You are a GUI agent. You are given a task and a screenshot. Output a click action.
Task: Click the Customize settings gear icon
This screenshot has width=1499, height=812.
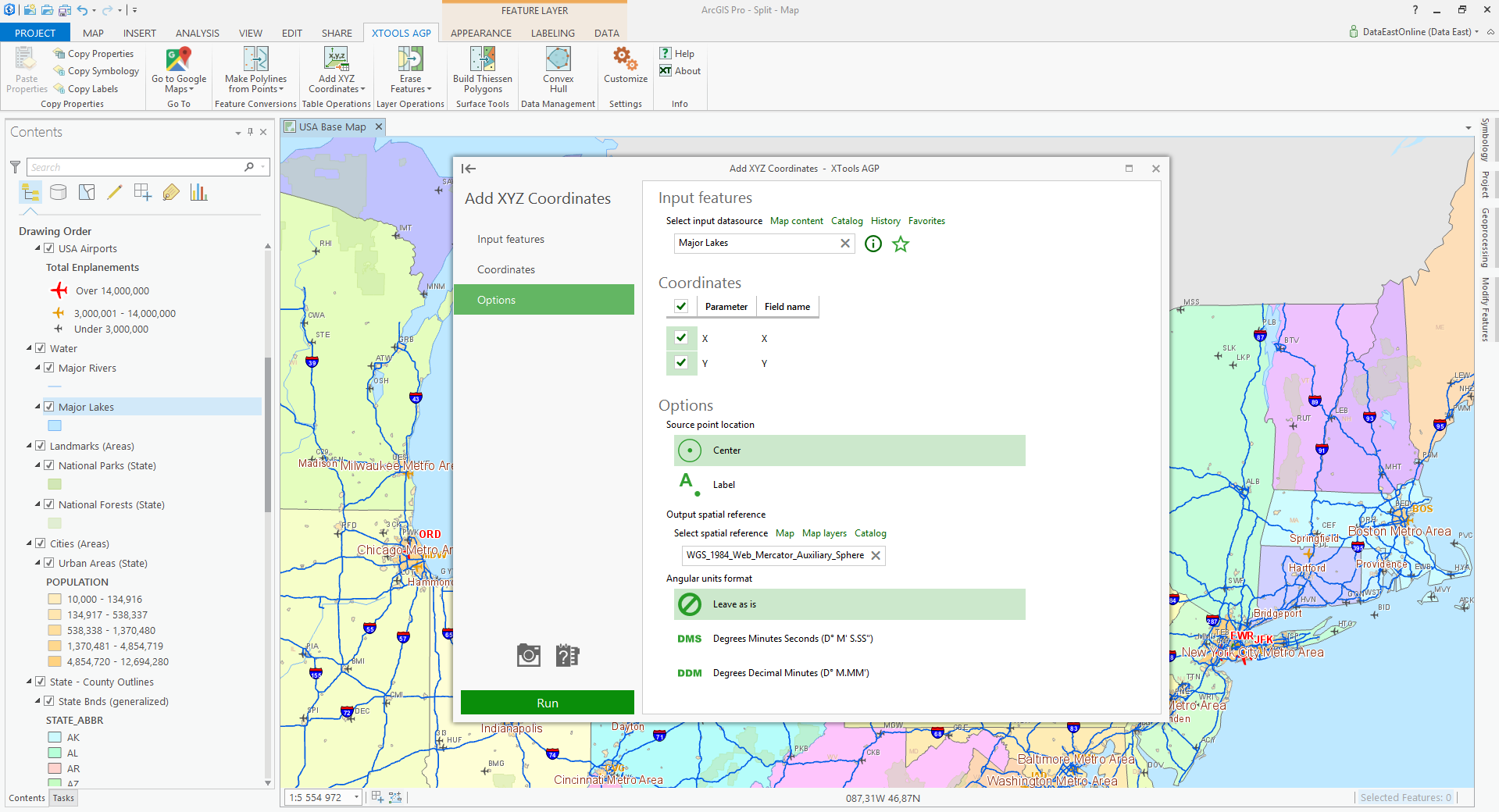click(625, 59)
